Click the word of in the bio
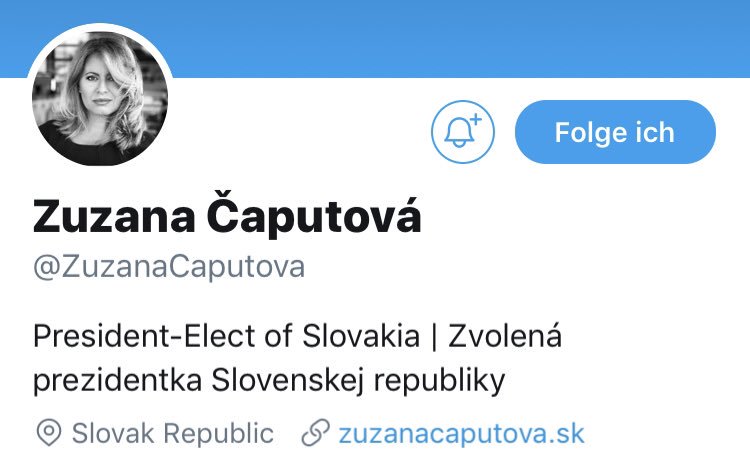The image size is (750, 463). click(279, 336)
